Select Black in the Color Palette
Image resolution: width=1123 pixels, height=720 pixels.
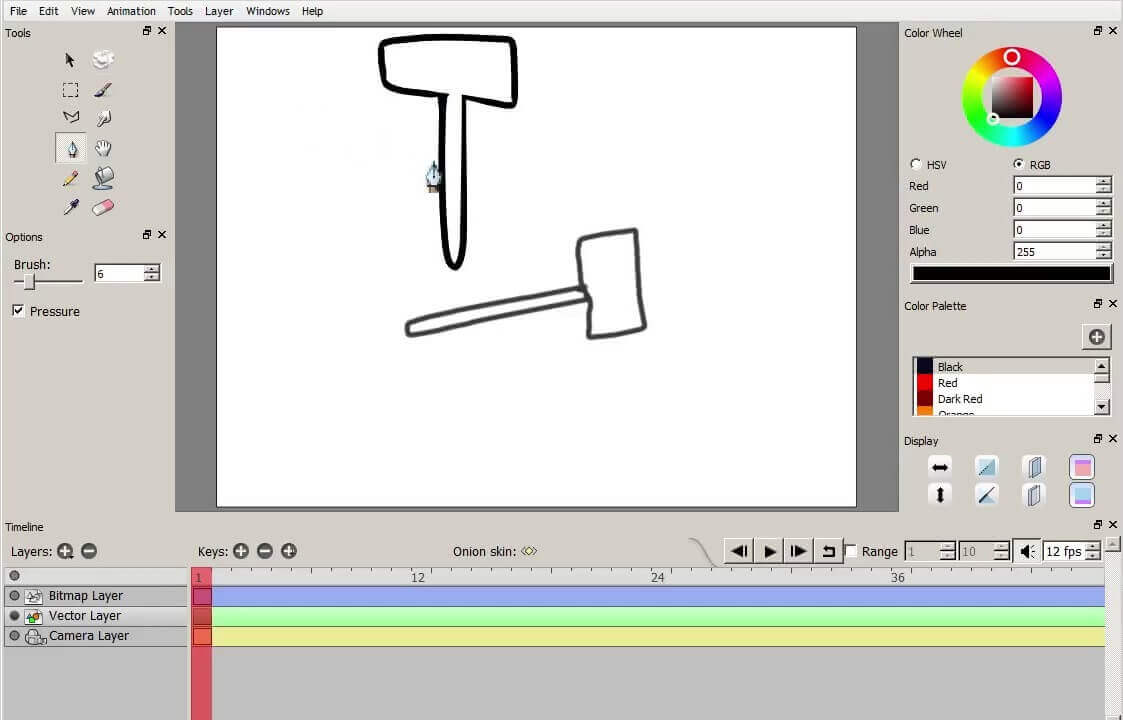coord(1004,367)
